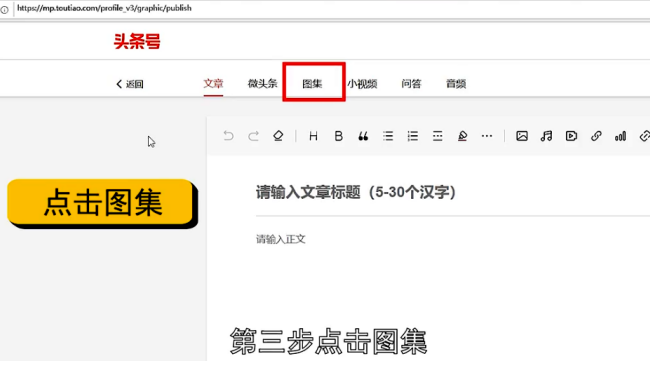Select the browser address bar URL
Viewport: 650px width, 366px height.
coord(104,8)
